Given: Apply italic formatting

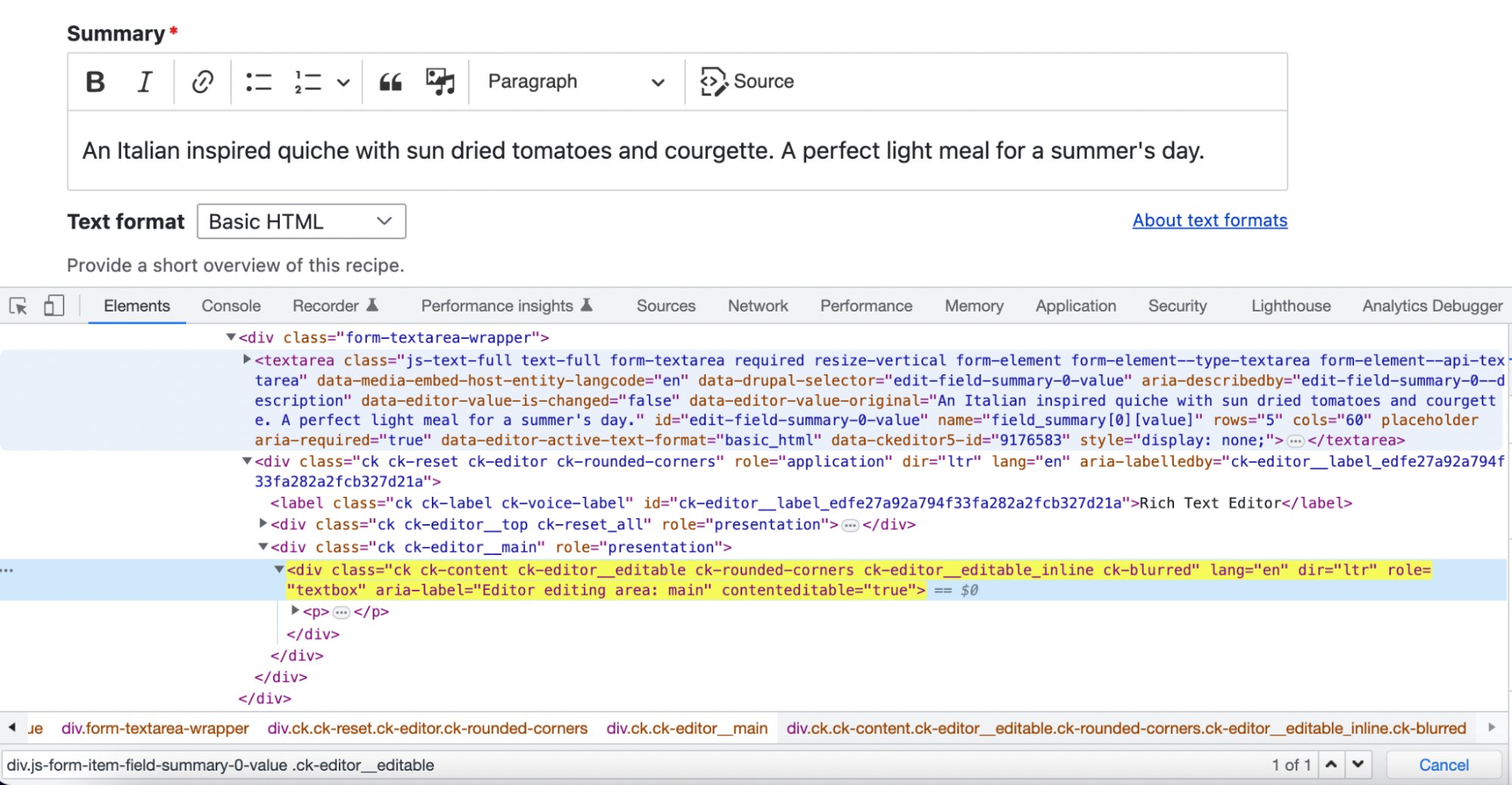Looking at the screenshot, I should coord(144,82).
